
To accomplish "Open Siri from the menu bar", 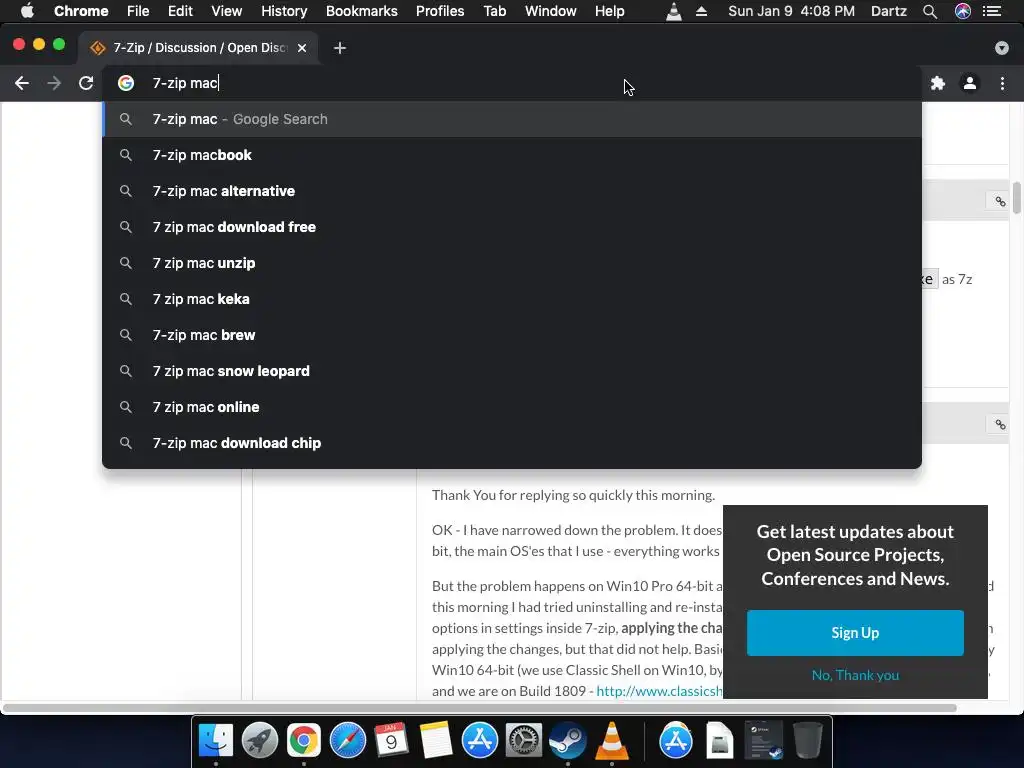I will coord(963,11).
